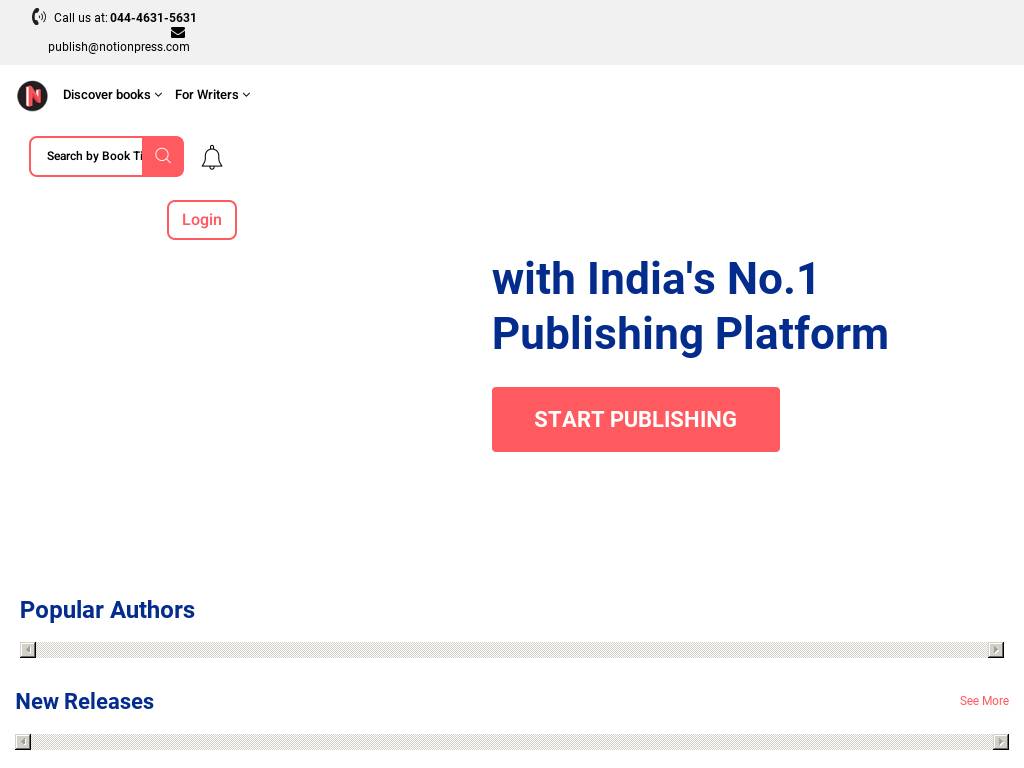Open notifications with the bell icon
The width and height of the screenshot is (1024, 768).
[211, 158]
